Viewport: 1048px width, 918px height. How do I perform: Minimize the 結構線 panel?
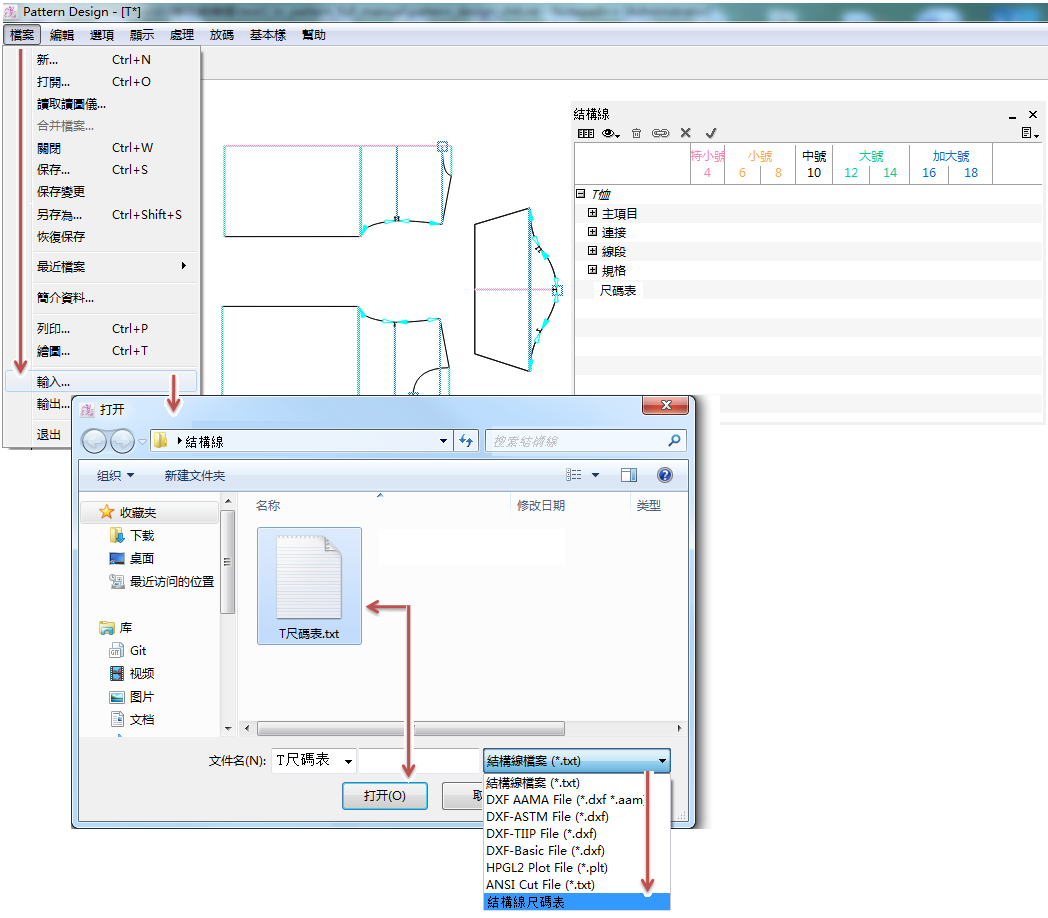1012,116
